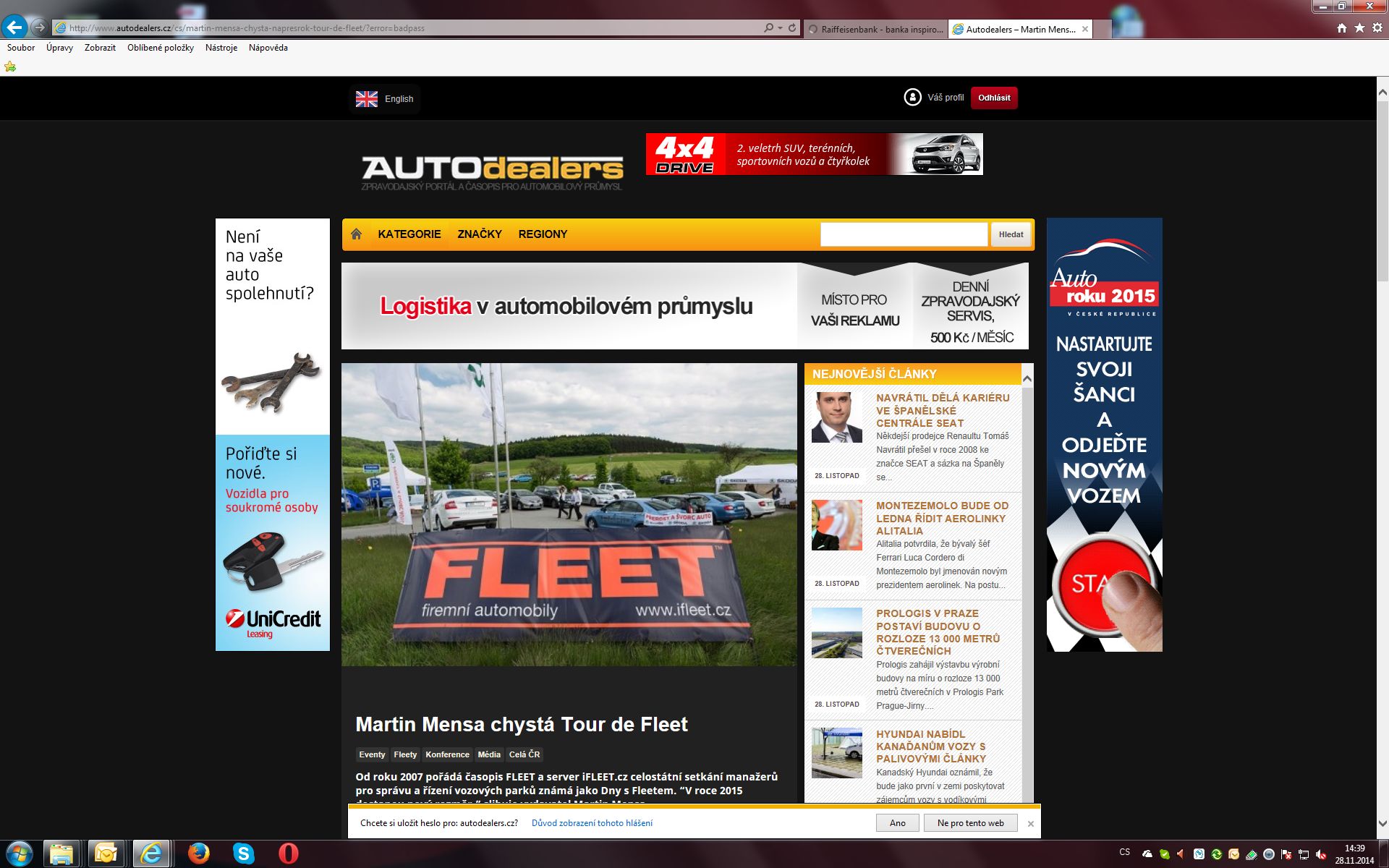Open the Váš profil link
Screen dimensions: 1389x868
click(x=946, y=98)
